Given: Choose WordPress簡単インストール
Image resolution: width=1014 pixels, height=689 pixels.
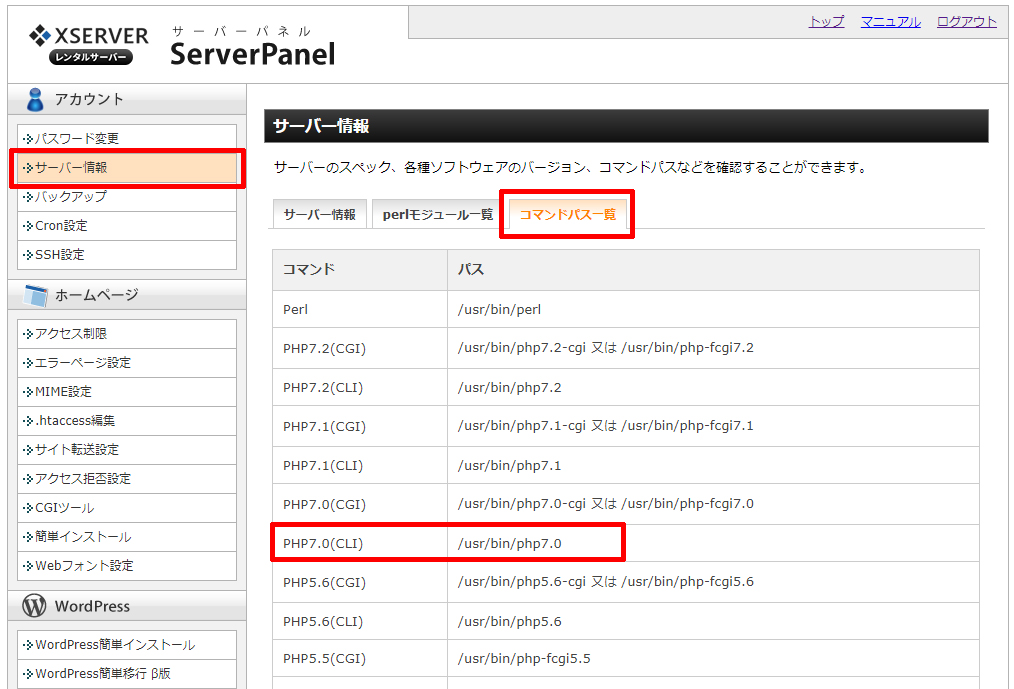Looking at the screenshot, I should (115, 645).
